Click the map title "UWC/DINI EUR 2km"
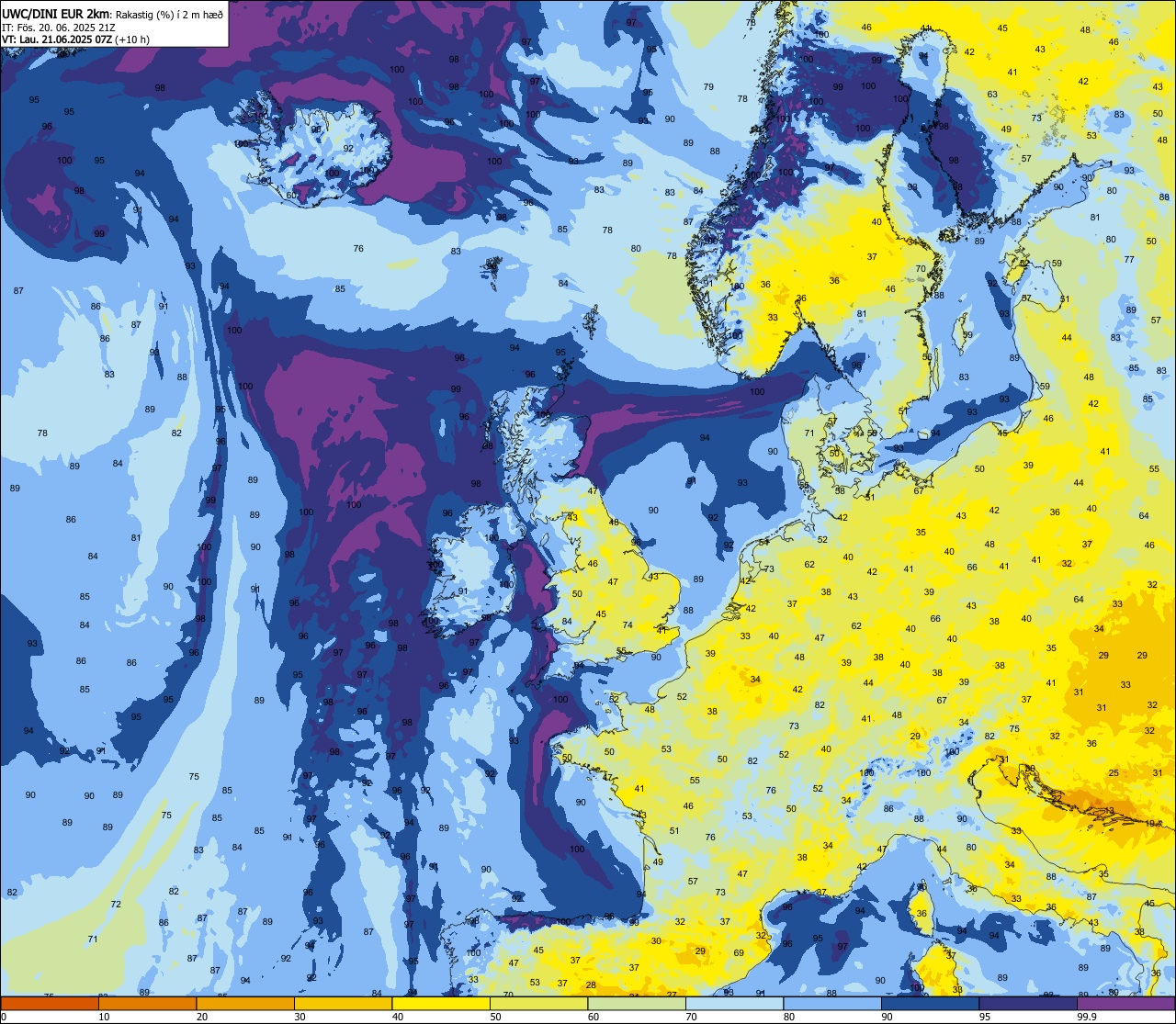This screenshot has height=1024, width=1176. (56, 13)
